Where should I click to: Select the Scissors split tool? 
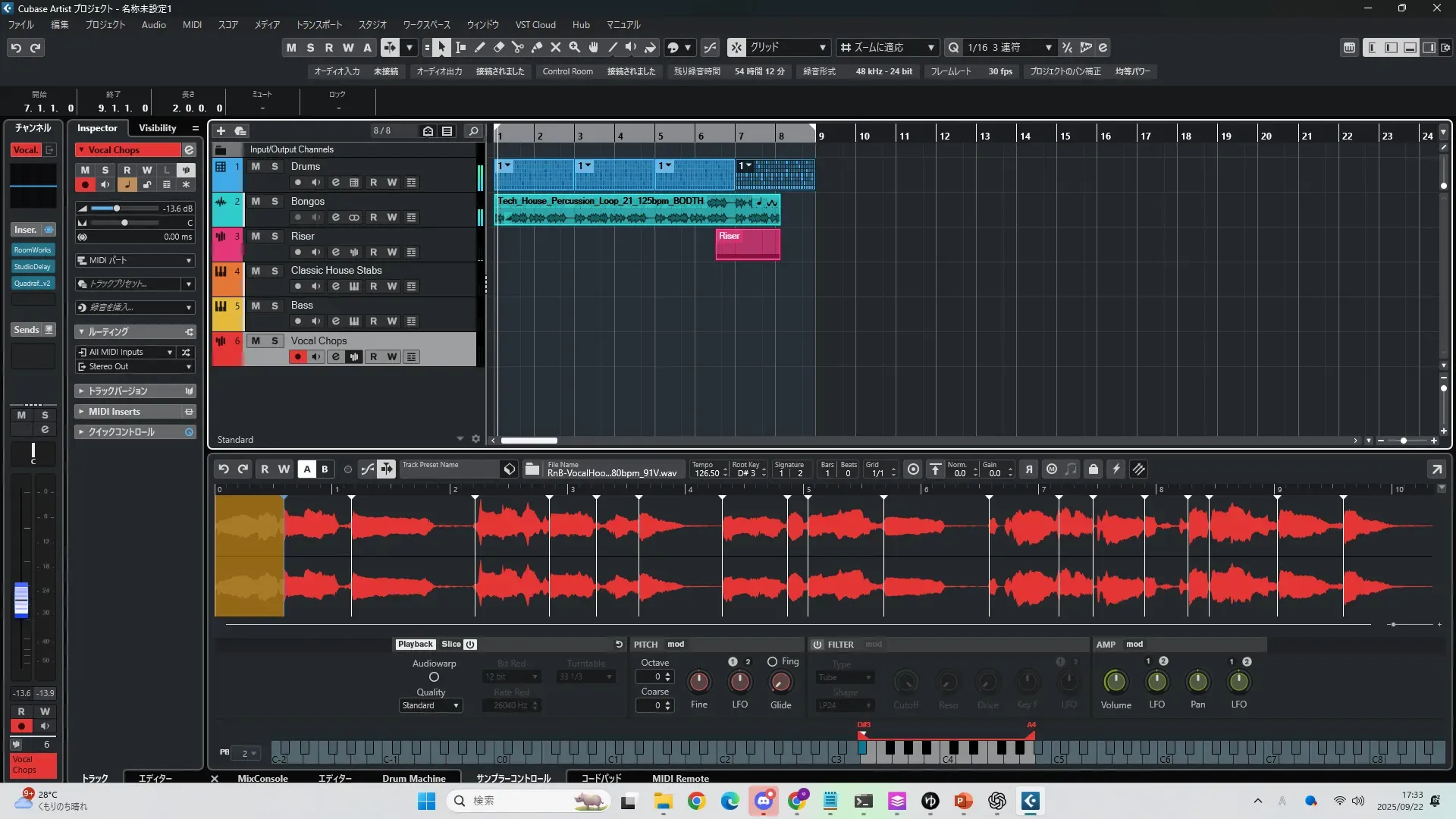tap(518, 48)
